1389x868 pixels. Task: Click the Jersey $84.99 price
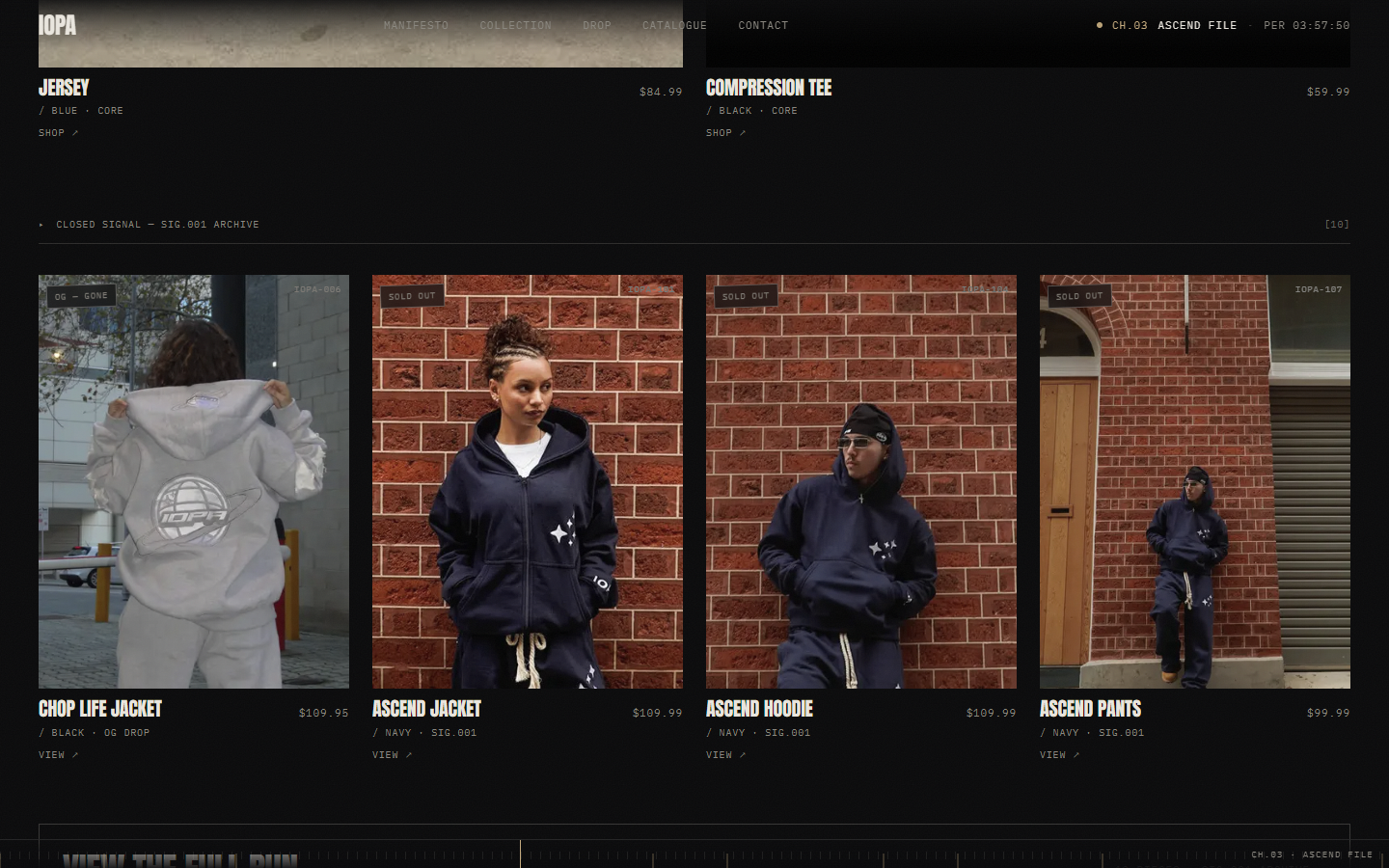661,92
